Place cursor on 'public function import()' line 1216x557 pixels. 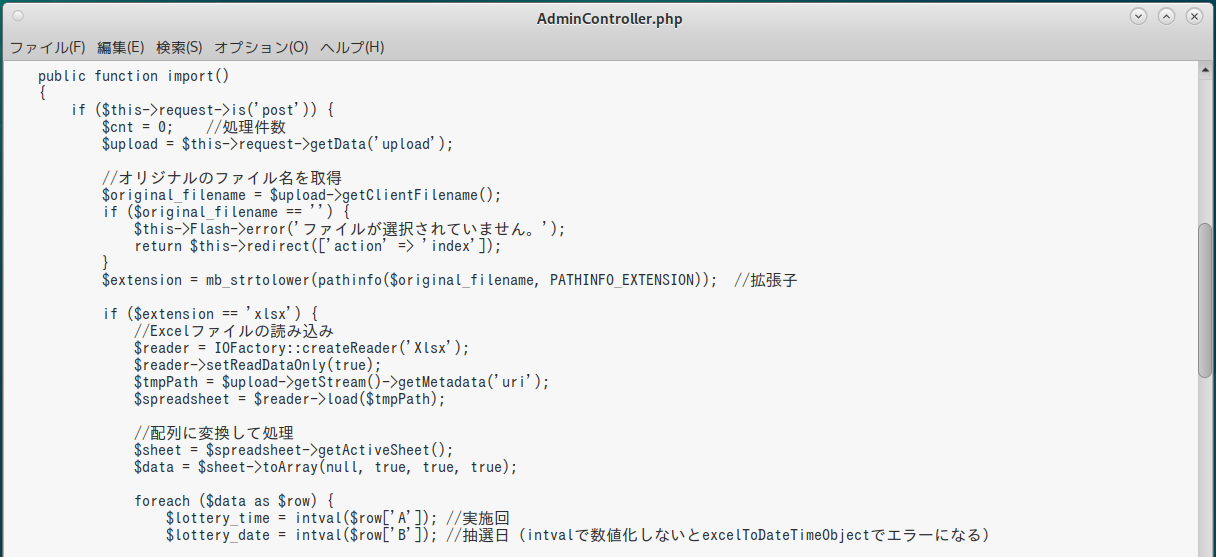134,76
